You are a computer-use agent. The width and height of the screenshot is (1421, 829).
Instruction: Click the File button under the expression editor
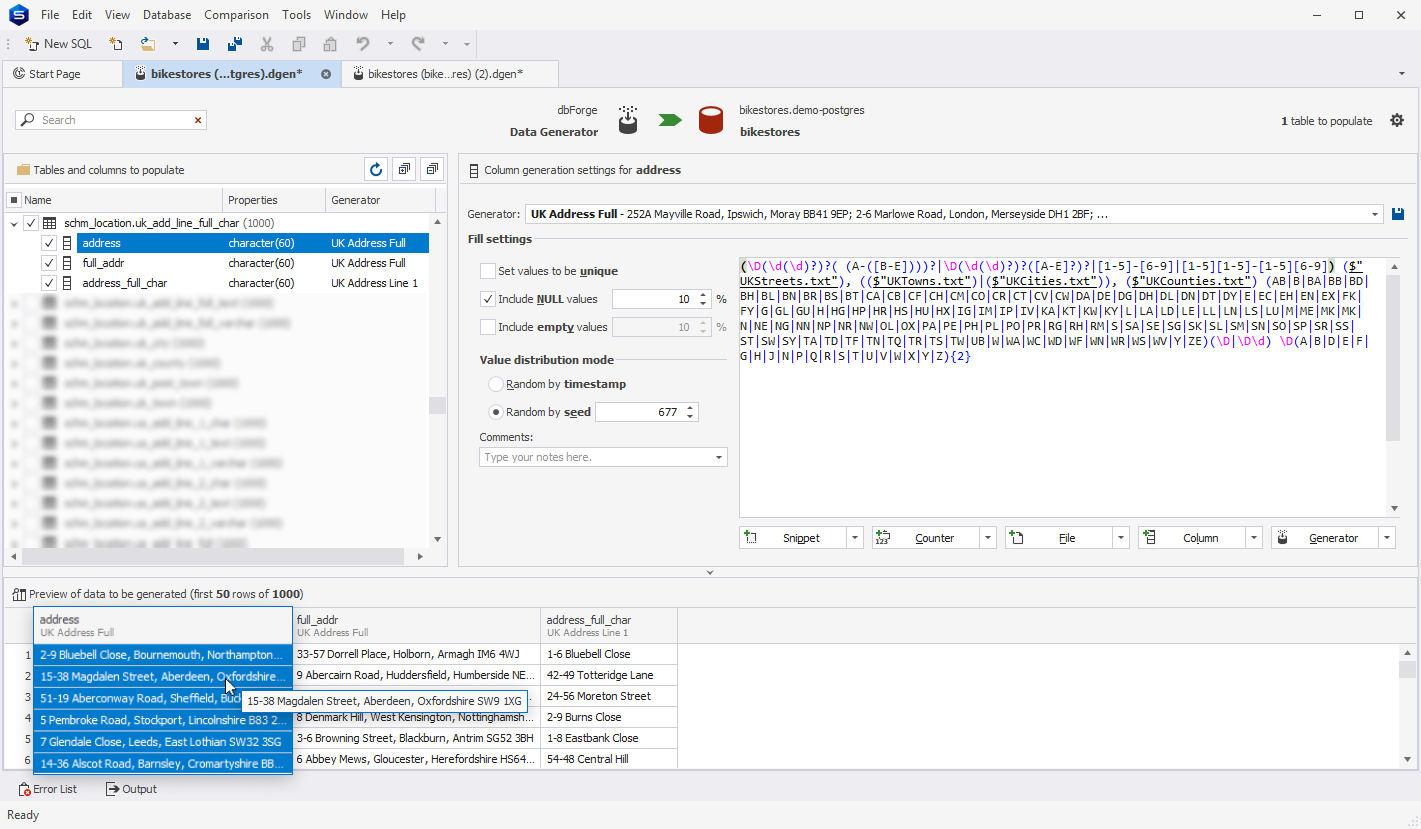pyautogui.click(x=1059, y=538)
